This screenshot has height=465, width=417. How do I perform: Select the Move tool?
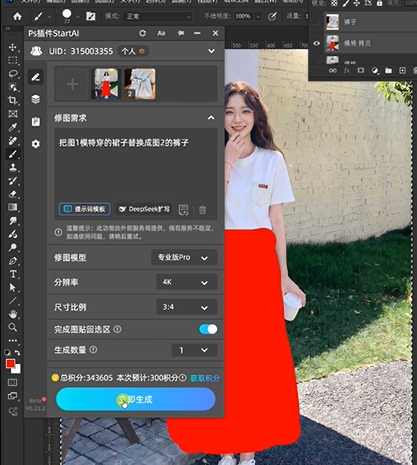tap(13, 47)
